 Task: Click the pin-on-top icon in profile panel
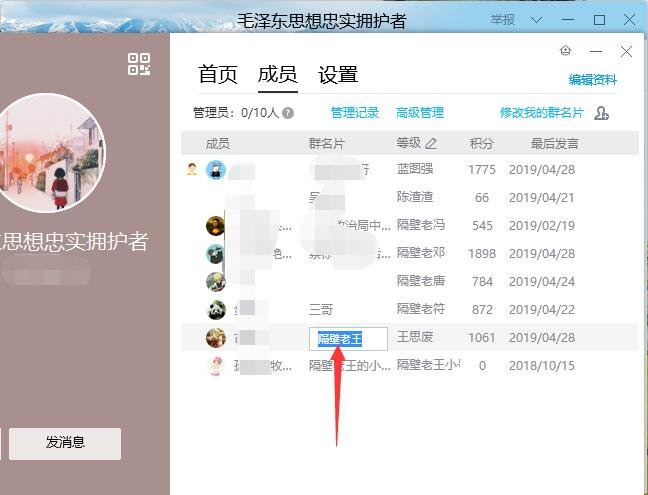click(x=565, y=51)
